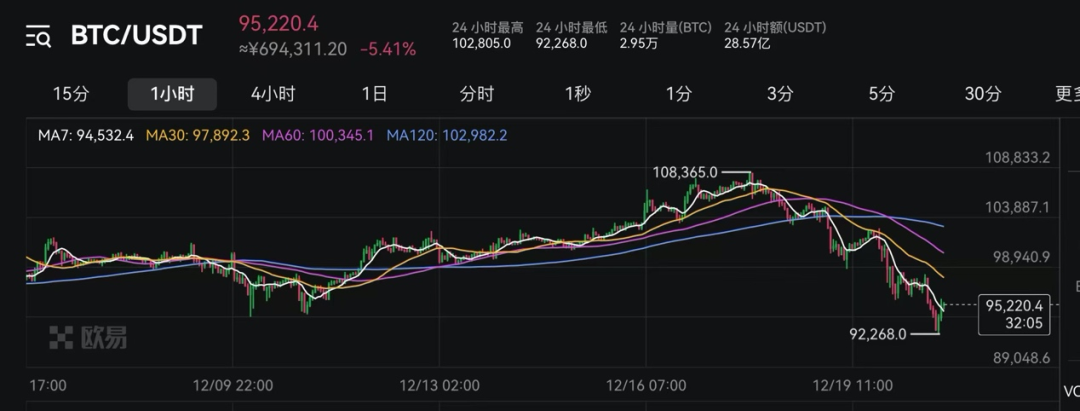The image size is (1080, 411).
Task: Click the ≈¥694,311.20 converted price
Action: [293, 50]
